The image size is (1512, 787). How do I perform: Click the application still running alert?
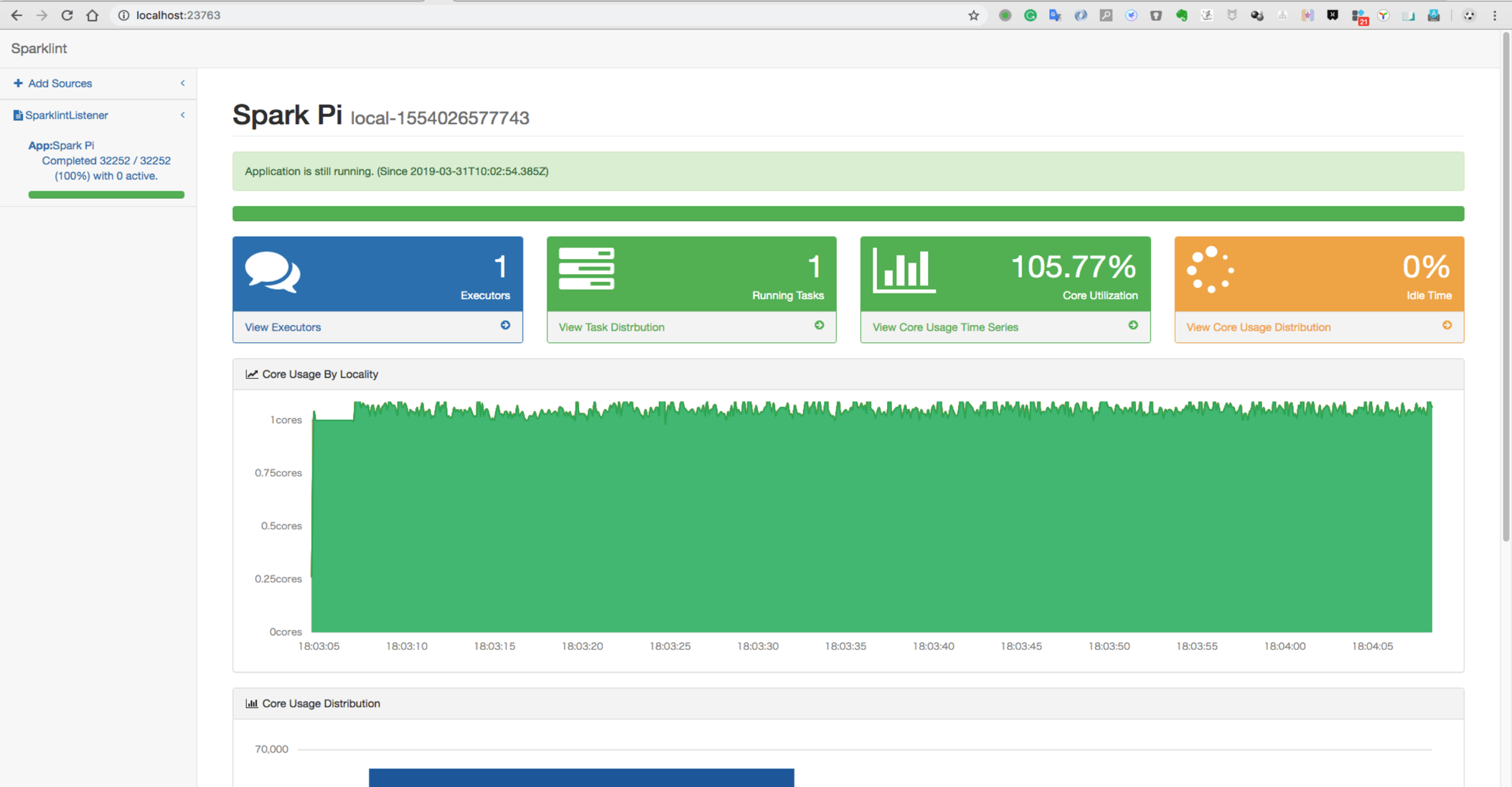848,171
